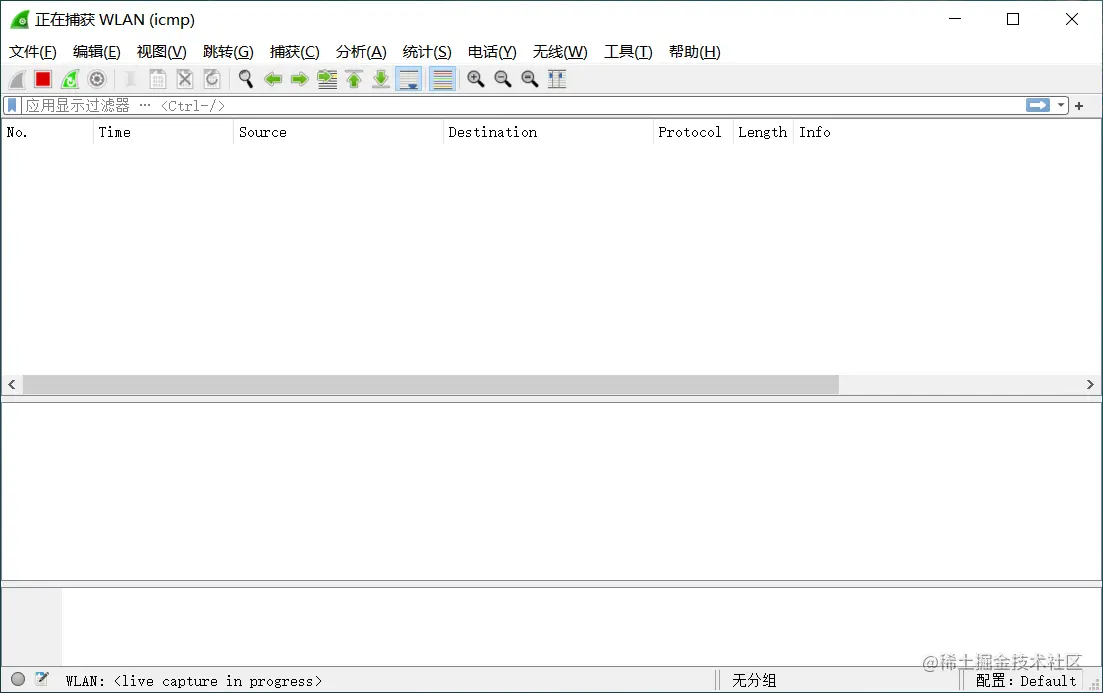Click into the display filter input field
The height and width of the screenshot is (693, 1103).
(x=522, y=106)
